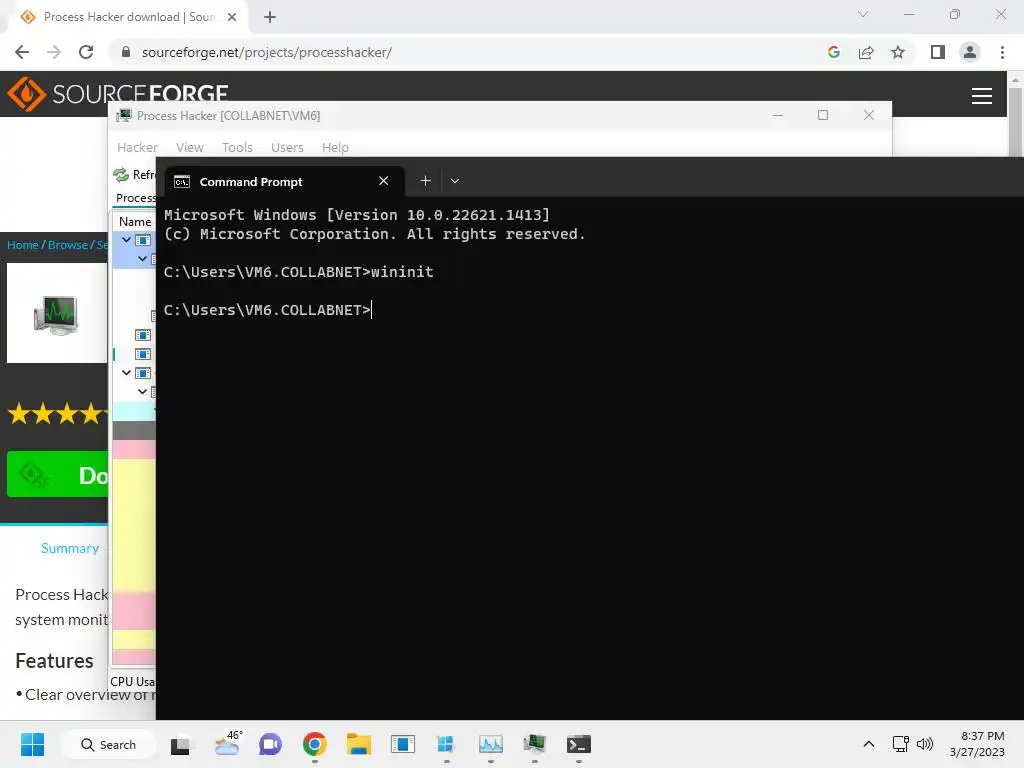
Task: Switch to Terminal on the taskbar
Action: [x=579, y=744]
